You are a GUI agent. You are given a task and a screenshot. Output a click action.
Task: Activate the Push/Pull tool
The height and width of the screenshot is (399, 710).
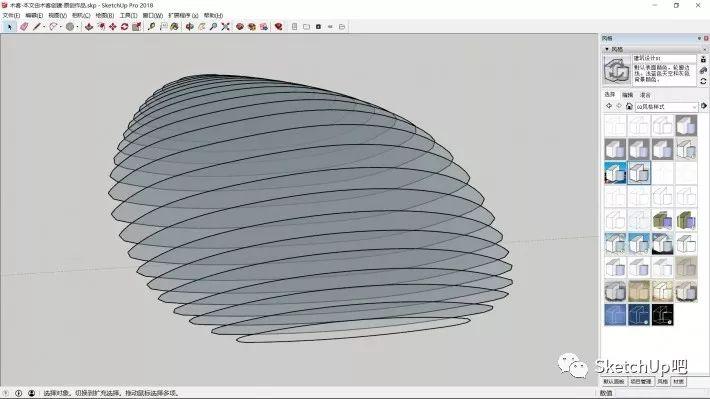tap(89, 27)
